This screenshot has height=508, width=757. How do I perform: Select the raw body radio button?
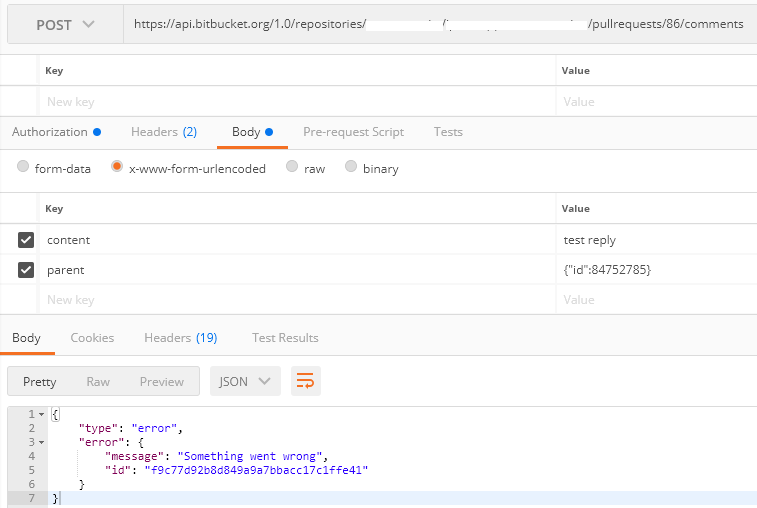(x=292, y=166)
